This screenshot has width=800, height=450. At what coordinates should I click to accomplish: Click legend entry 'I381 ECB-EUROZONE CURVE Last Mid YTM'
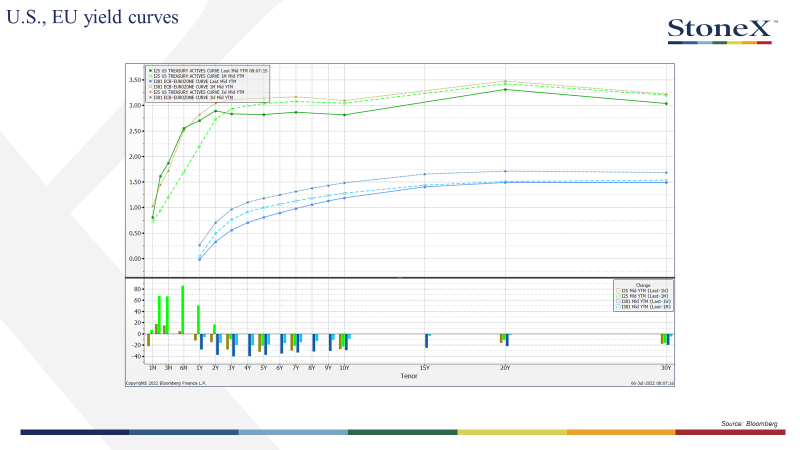point(194,81)
